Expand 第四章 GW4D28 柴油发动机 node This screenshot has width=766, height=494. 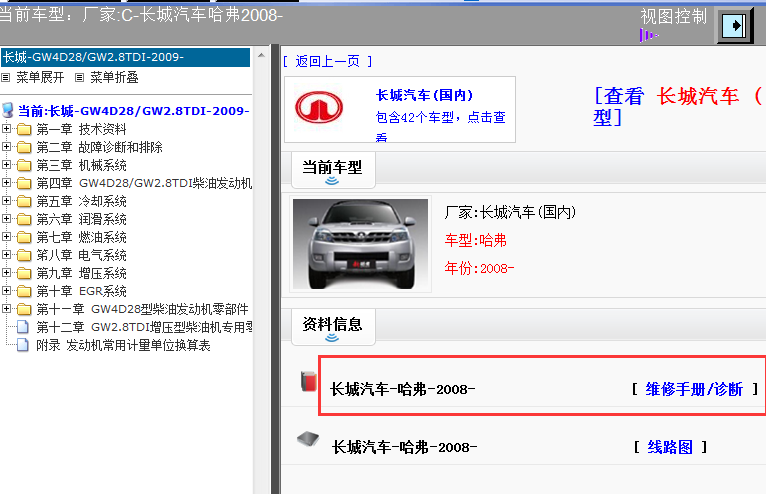(6, 183)
